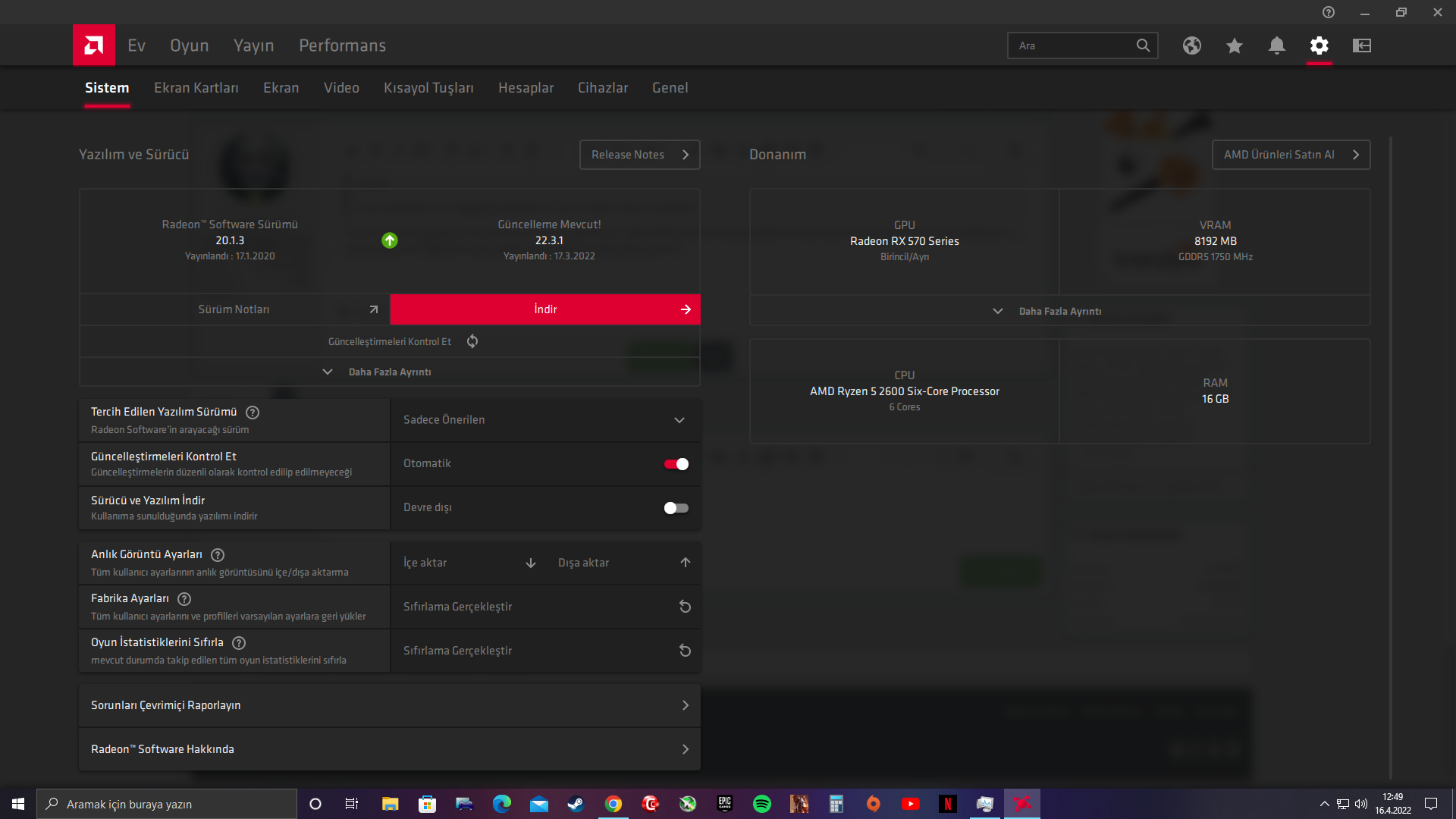
Task: Expand Daha Fazla Ayrıntı under software section
Action: 390,372
